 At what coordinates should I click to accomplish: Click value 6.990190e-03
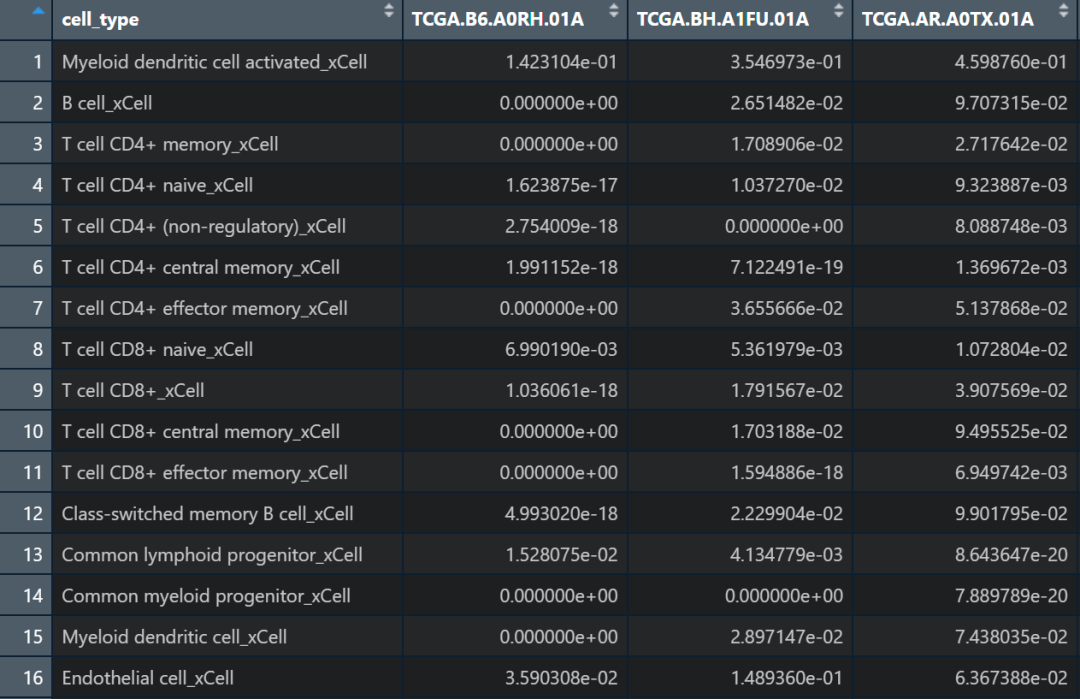coord(561,350)
